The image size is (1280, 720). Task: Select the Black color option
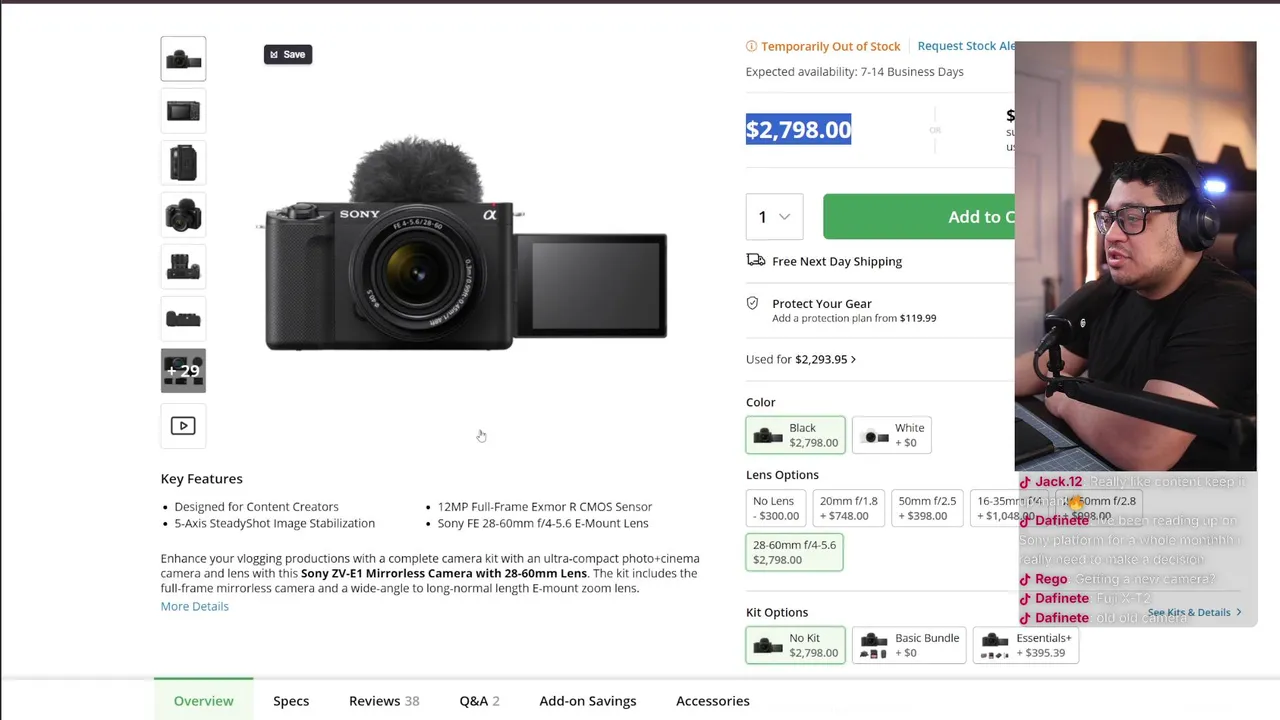click(795, 435)
